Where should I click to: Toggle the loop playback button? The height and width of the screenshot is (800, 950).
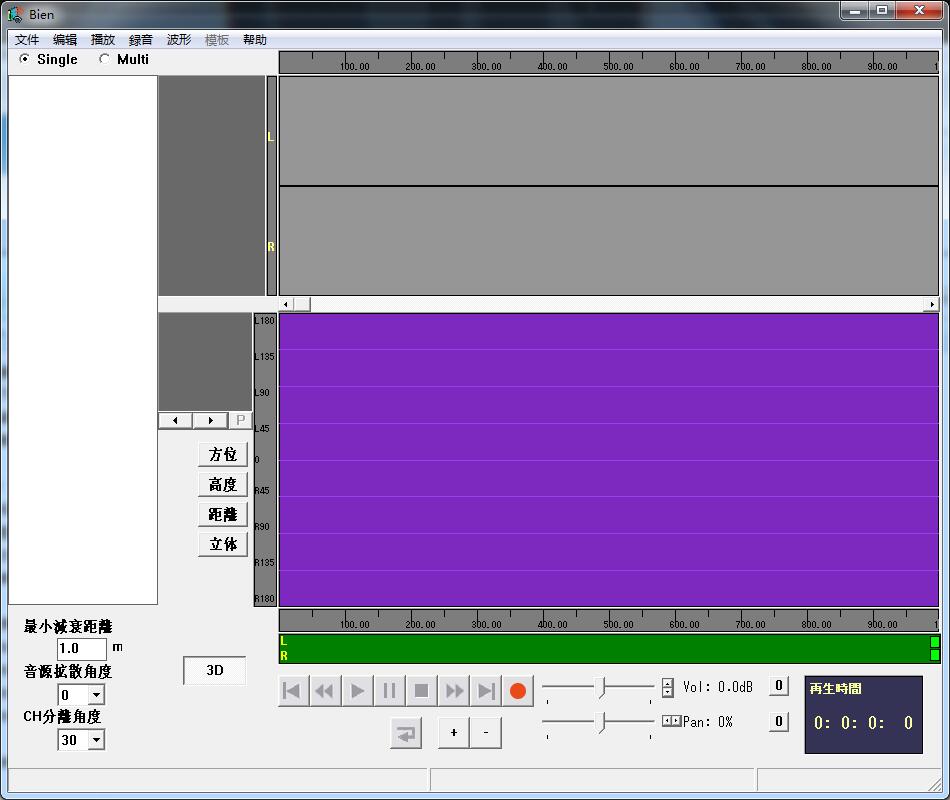click(405, 733)
